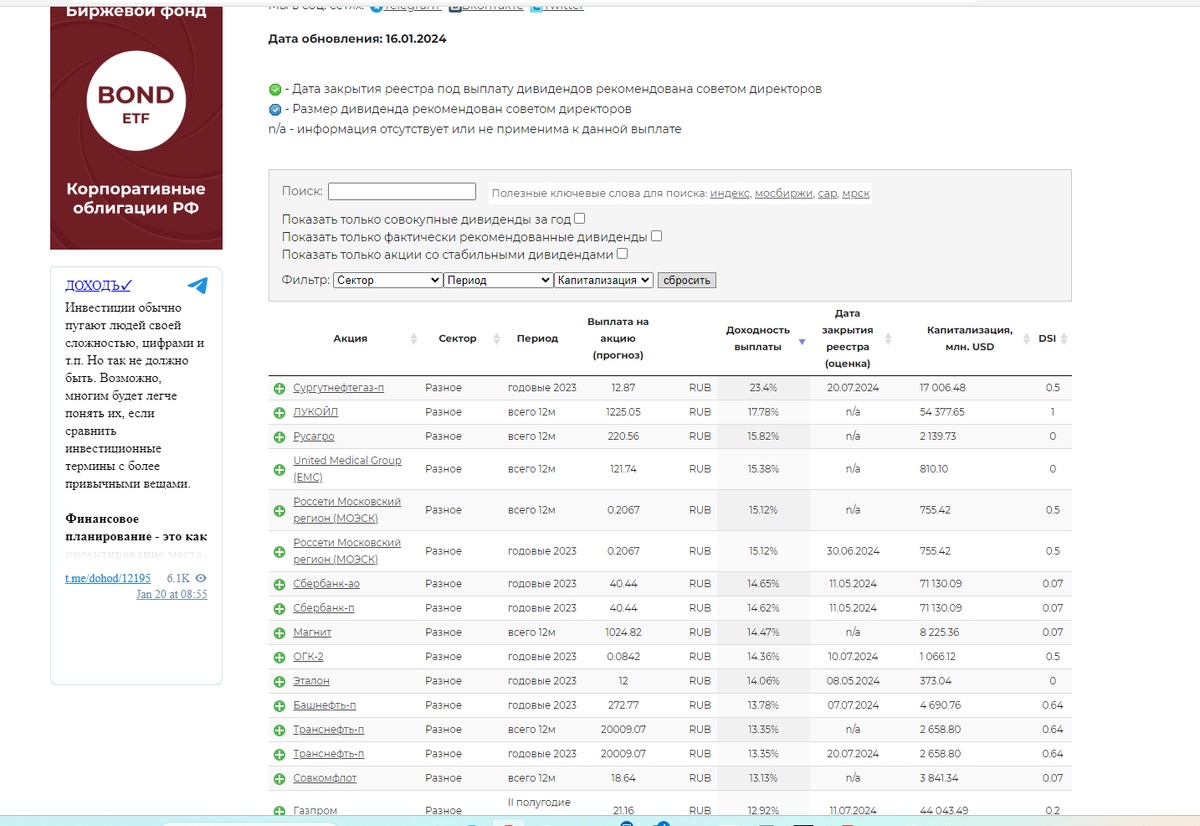Viewport: 1200px width, 826px height.
Task: Open the ЛУКОЙЛ stock link
Action: (316, 412)
